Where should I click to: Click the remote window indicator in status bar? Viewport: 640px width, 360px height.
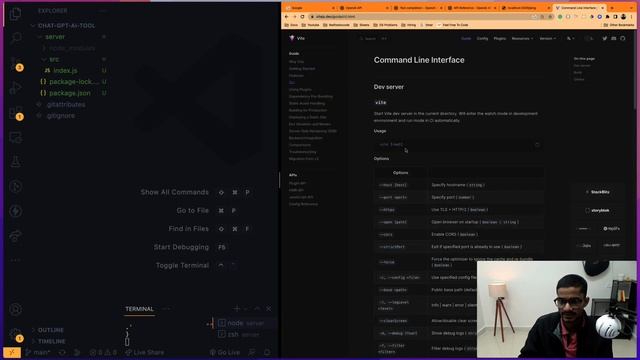point(12,352)
